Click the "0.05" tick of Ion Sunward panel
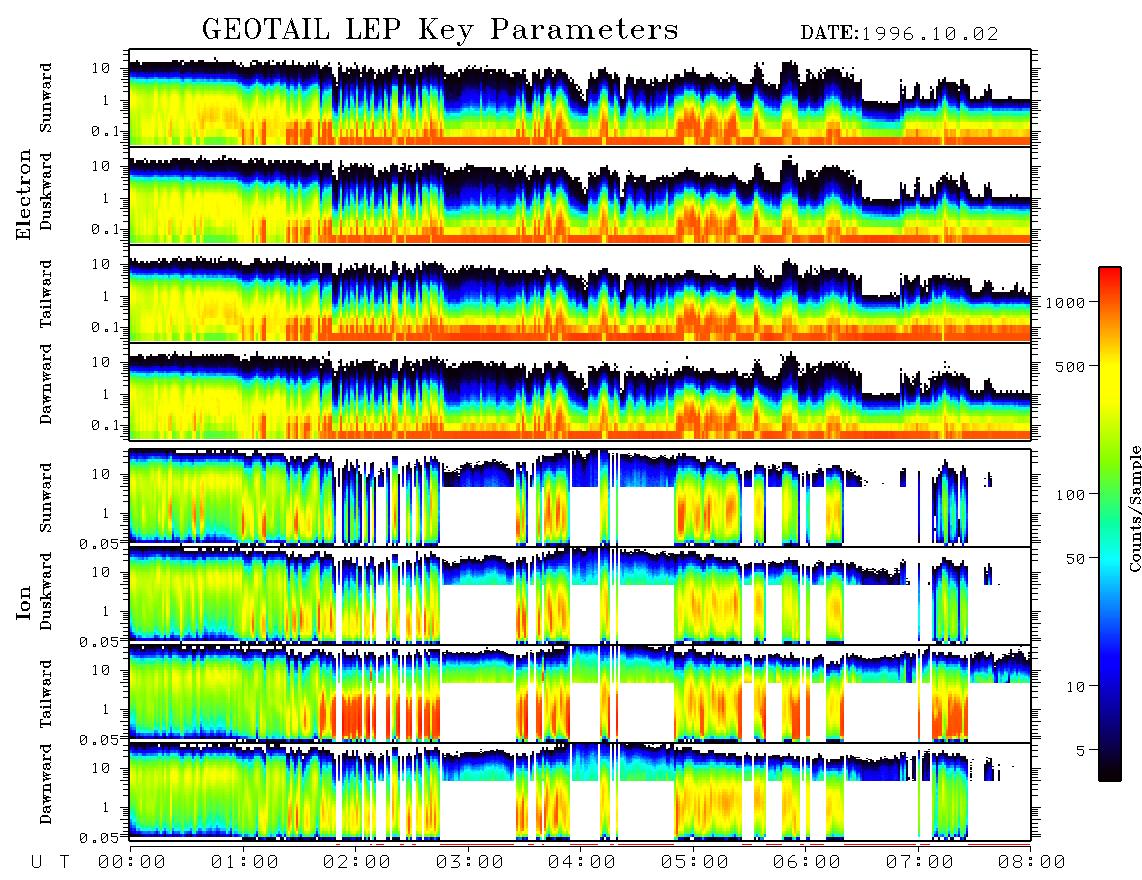 point(98,543)
